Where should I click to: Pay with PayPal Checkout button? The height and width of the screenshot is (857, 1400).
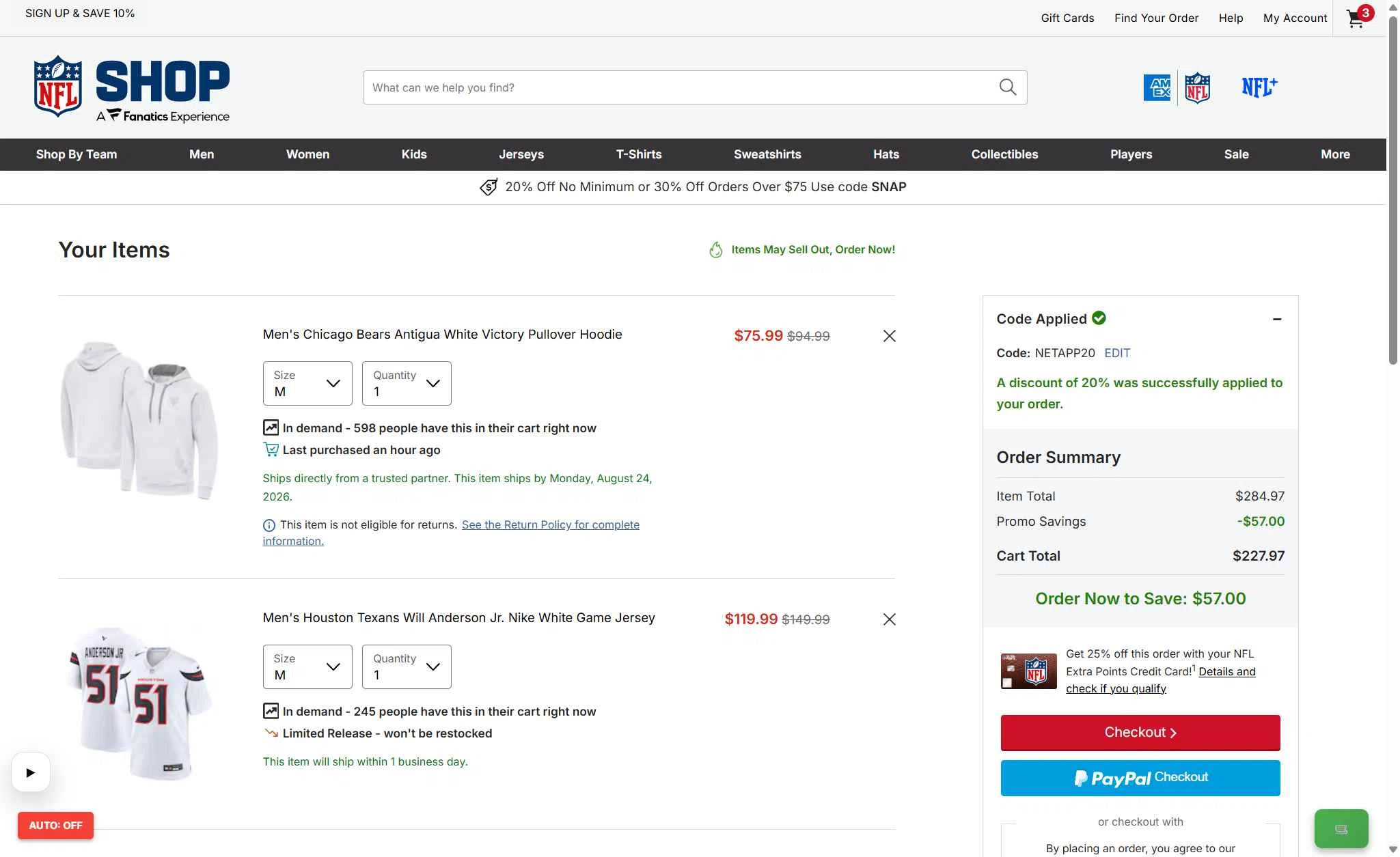tap(1140, 778)
